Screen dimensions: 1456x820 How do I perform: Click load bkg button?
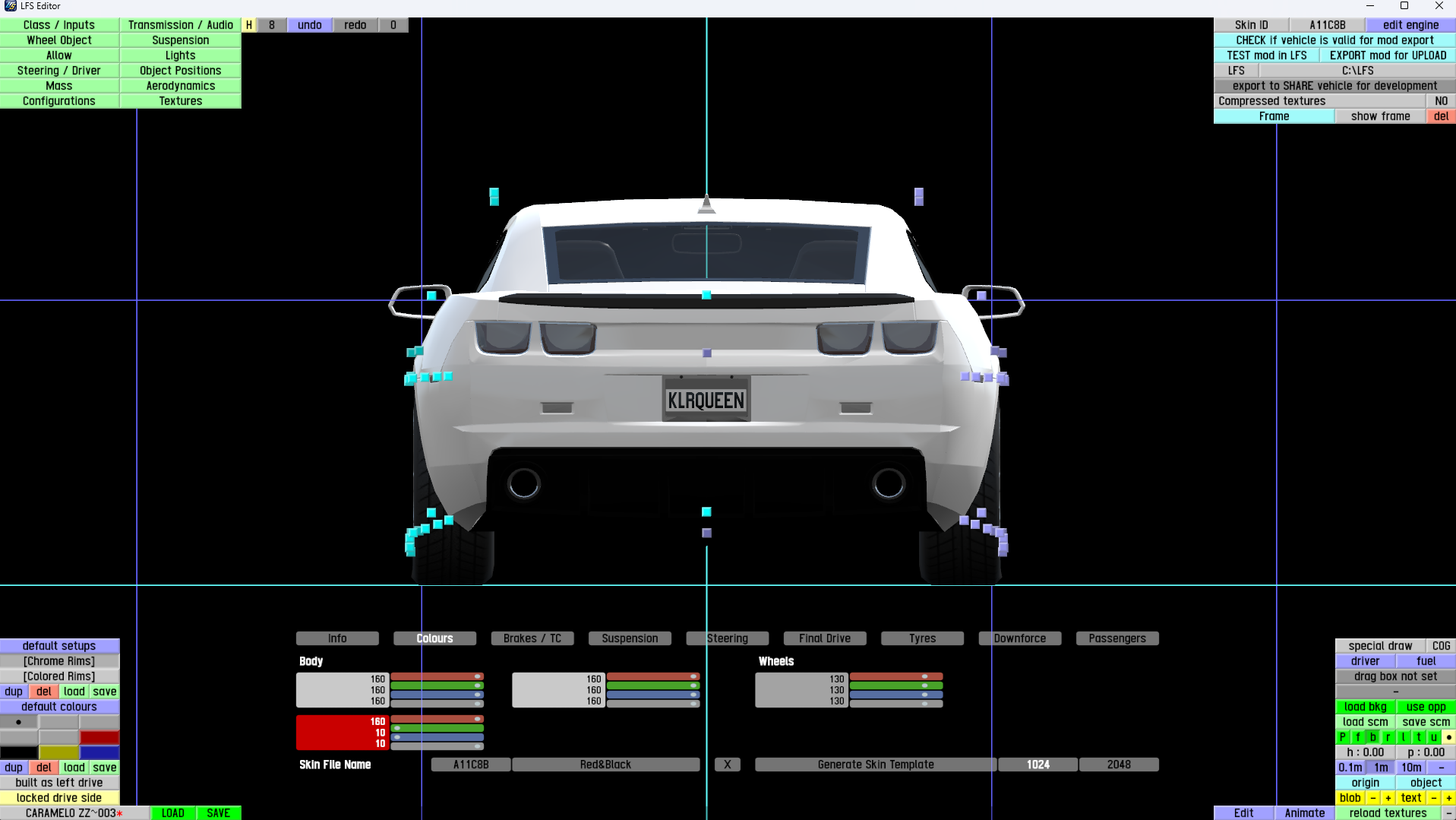[1365, 707]
